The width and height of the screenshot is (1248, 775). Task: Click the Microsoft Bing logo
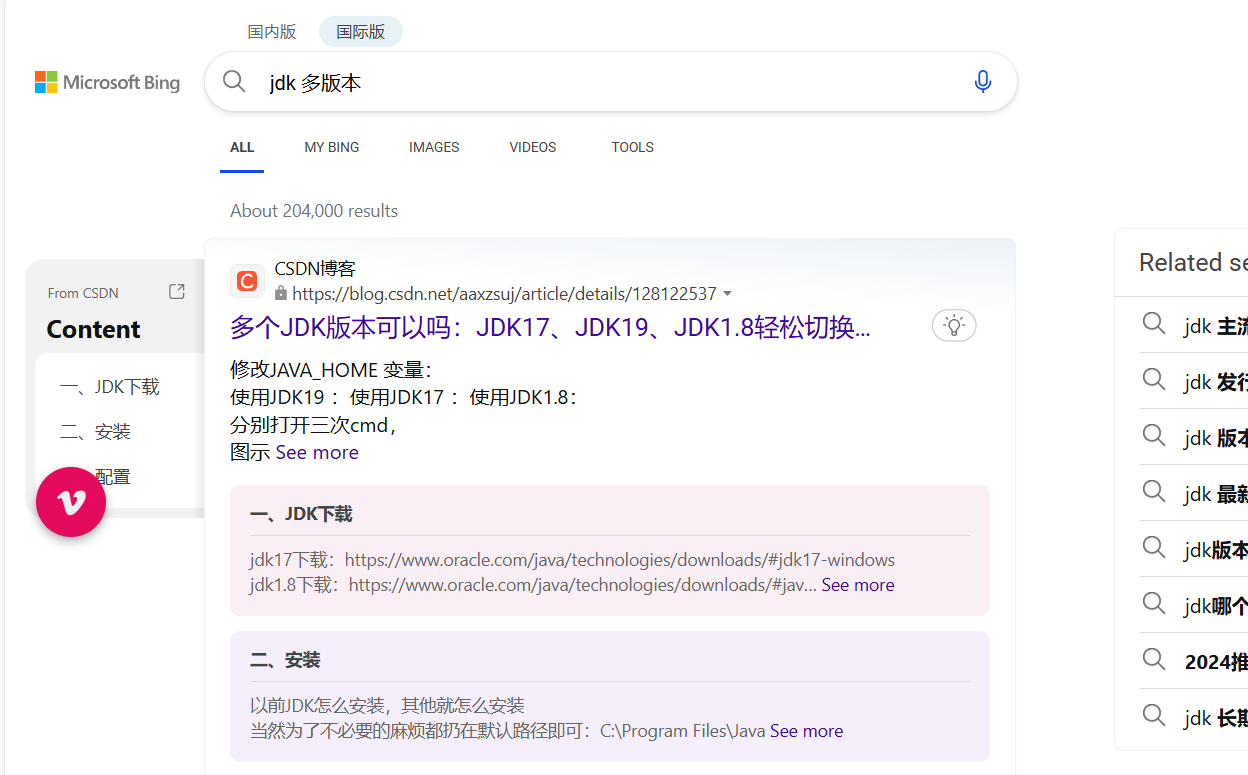107,82
